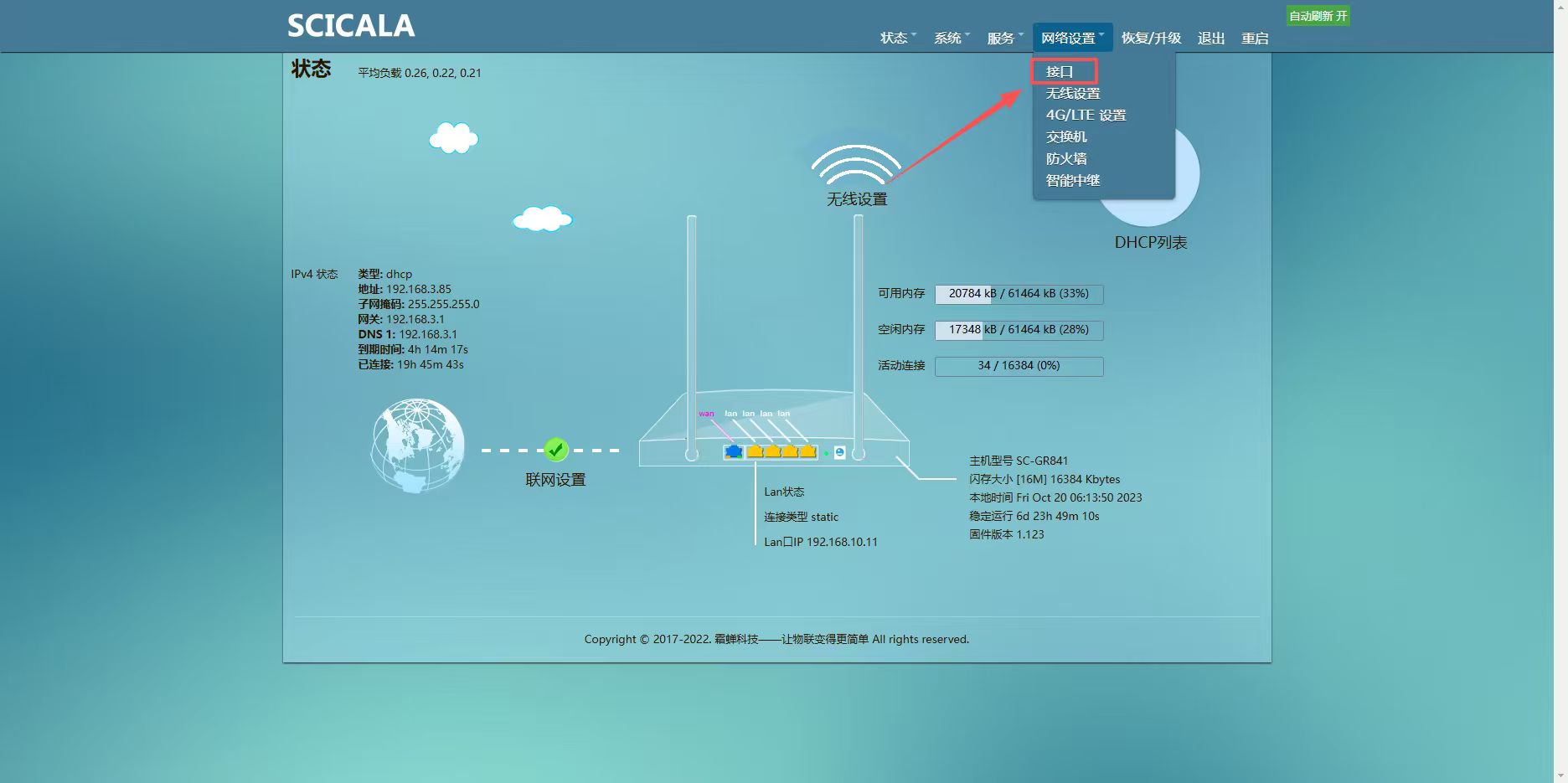Click the green checkmark connection status icon

point(556,451)
